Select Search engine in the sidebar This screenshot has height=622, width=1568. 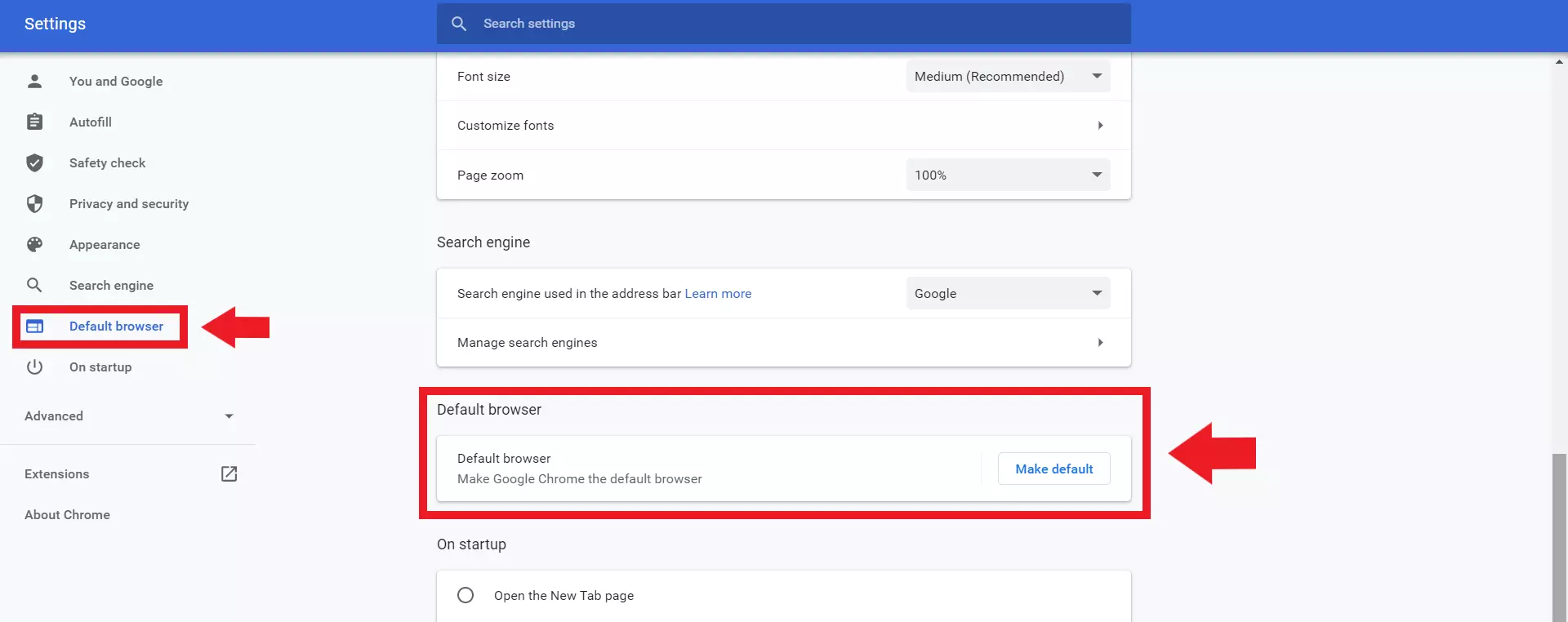coord(111,285)
